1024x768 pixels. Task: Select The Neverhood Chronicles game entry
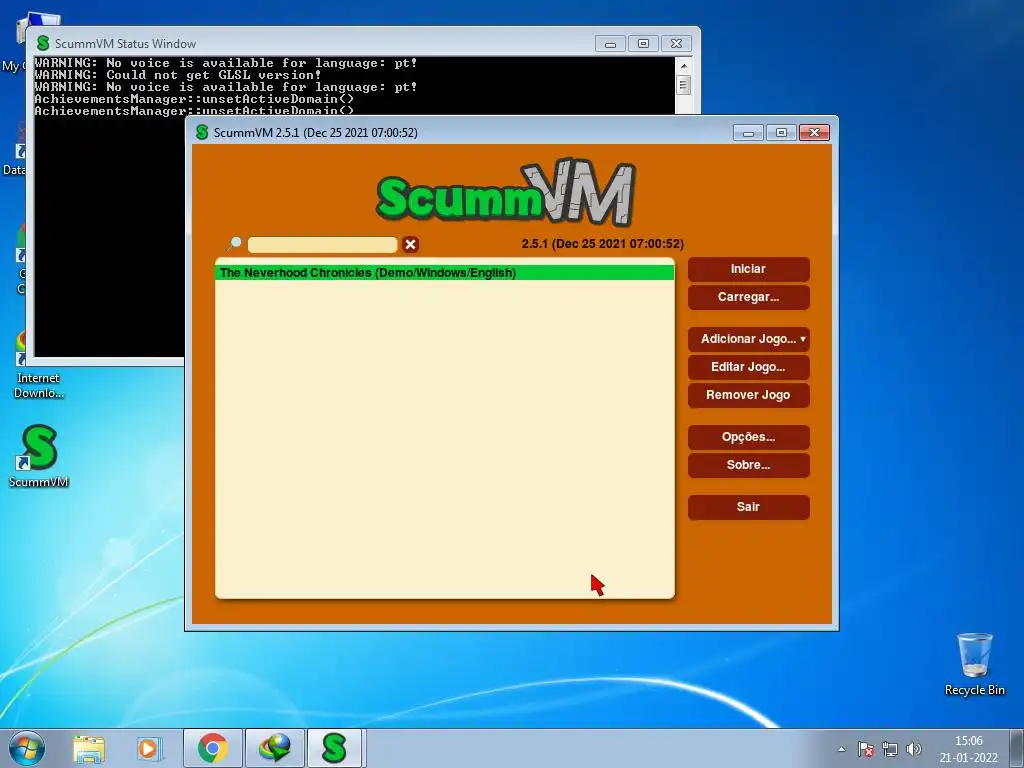coord(444,273)
